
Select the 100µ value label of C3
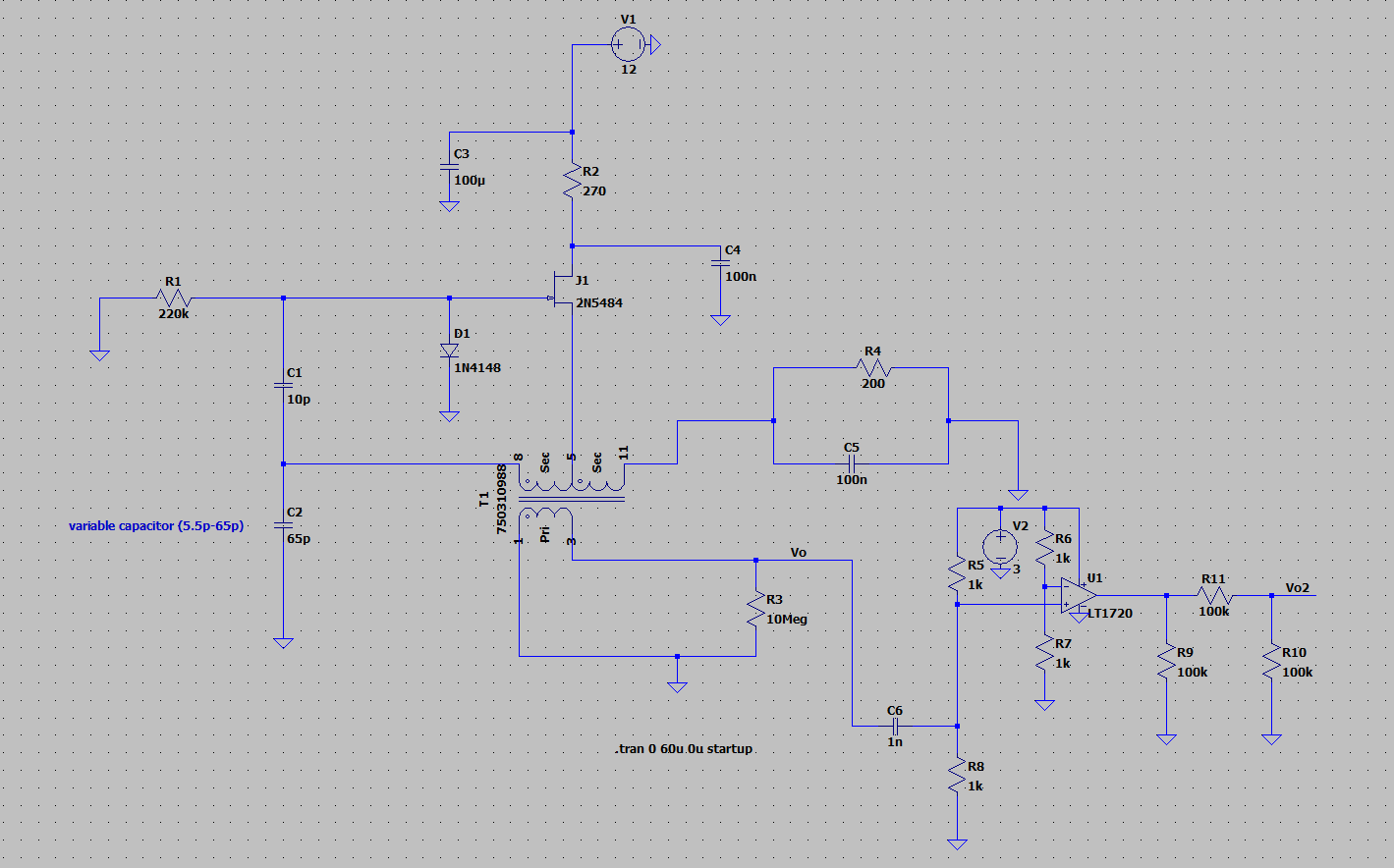[x=472, y=182]
